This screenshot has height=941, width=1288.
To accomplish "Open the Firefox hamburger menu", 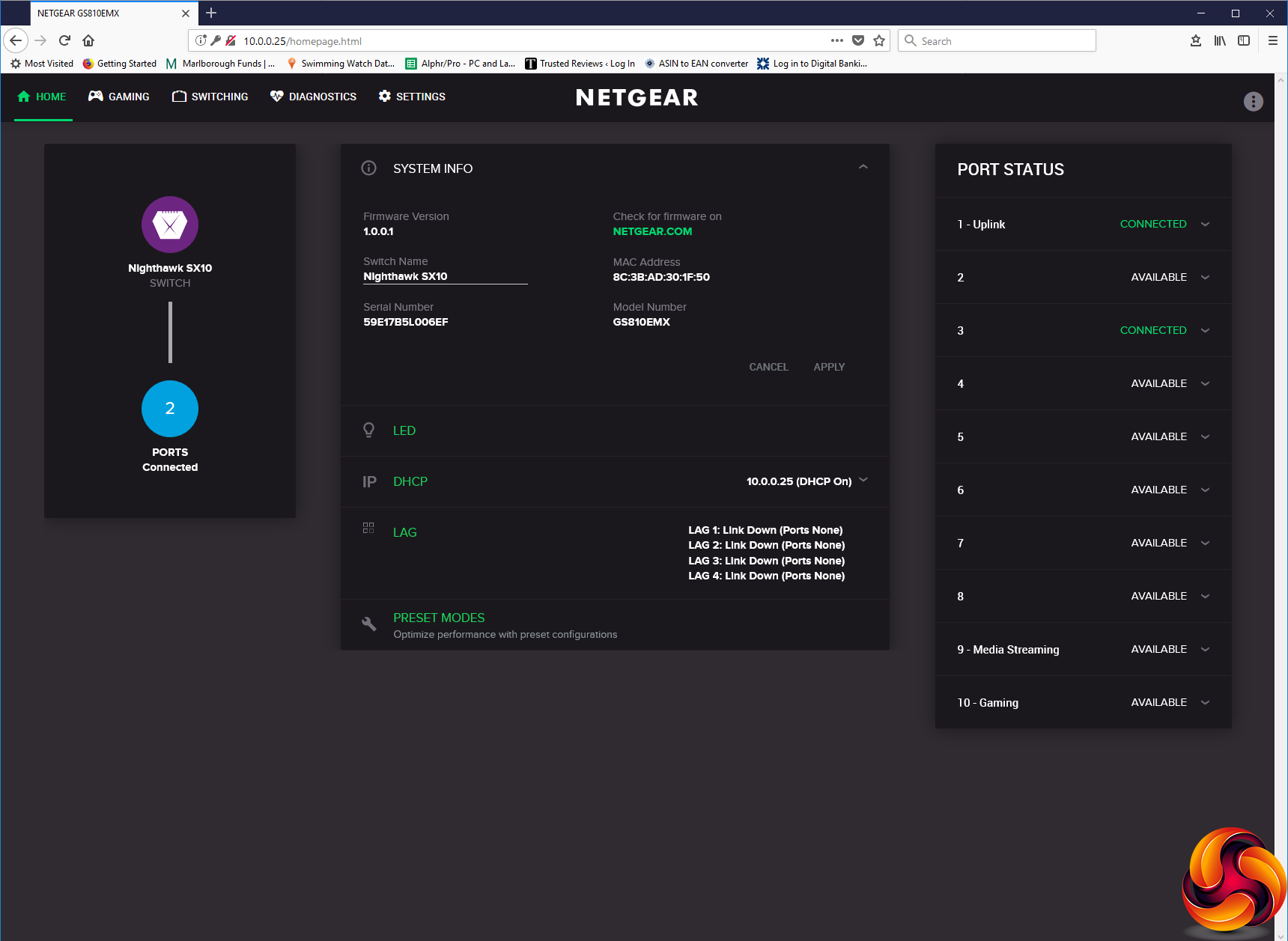I will coord(1273,40).
